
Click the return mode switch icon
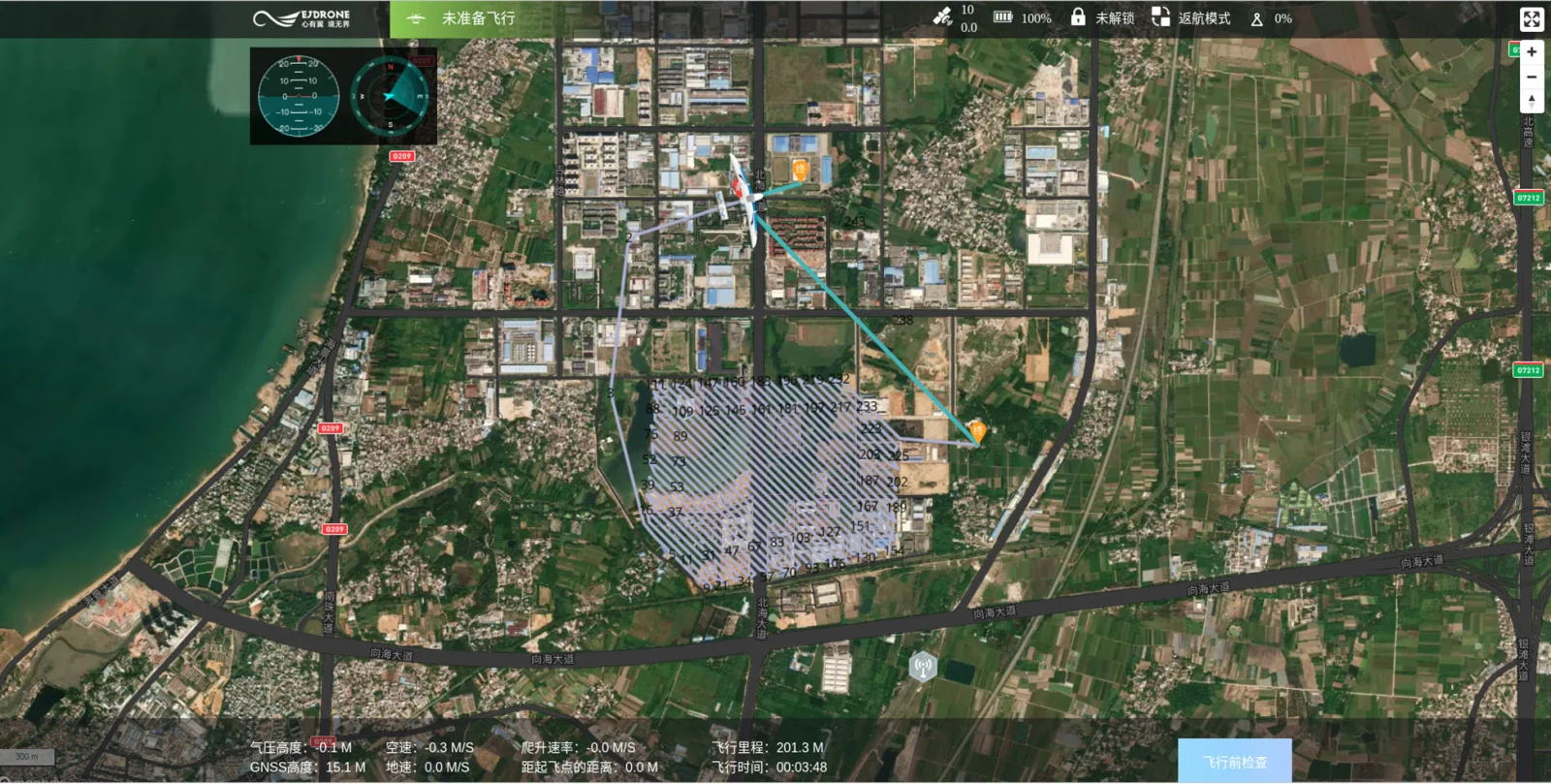tap(1160, 16)
